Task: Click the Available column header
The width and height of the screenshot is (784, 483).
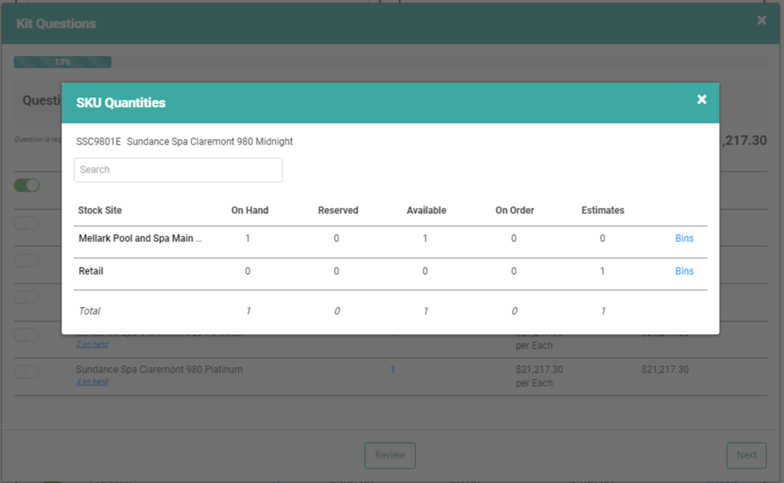Action: [x=426, y=211]
